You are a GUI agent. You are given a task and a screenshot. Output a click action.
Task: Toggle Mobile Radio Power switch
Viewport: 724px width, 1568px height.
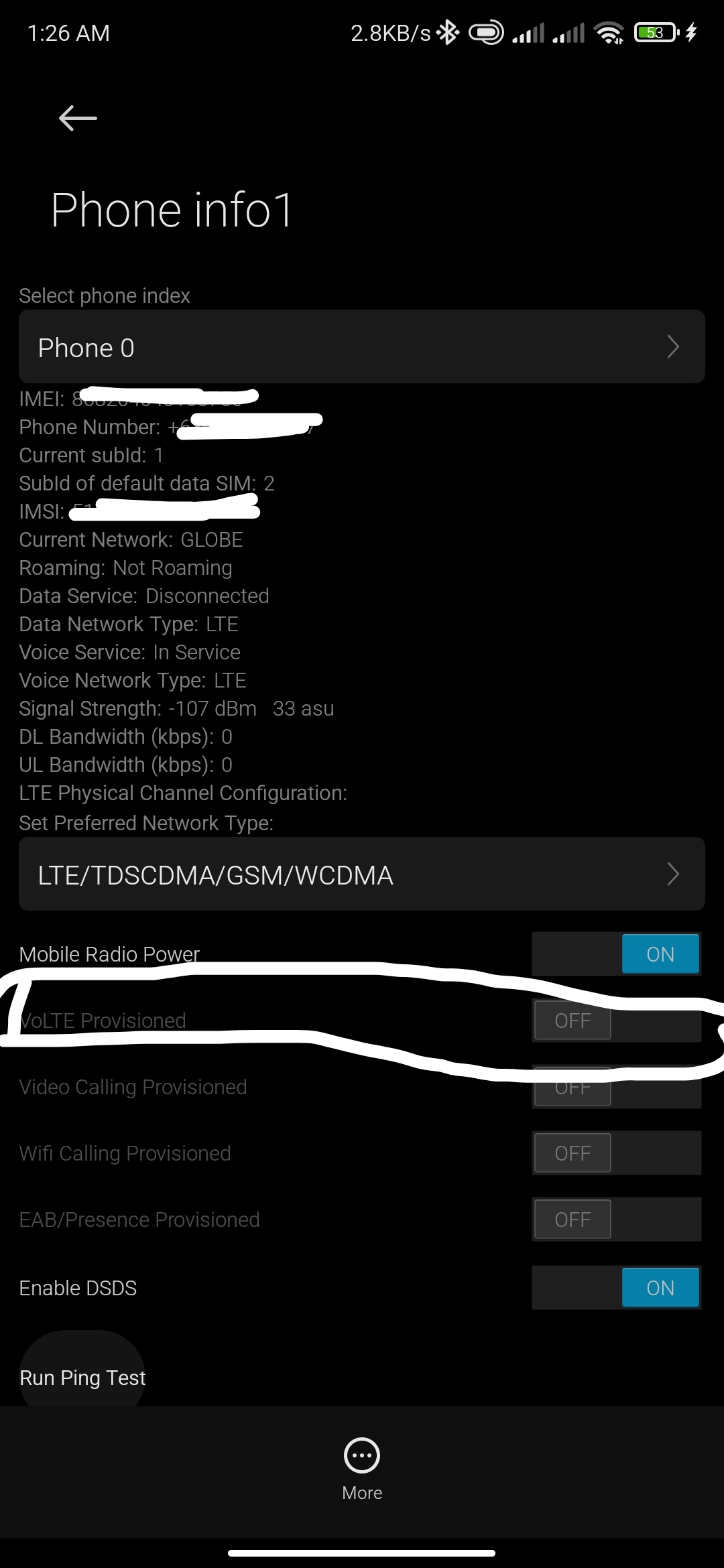pyautogui.click(x=617, y=954)
